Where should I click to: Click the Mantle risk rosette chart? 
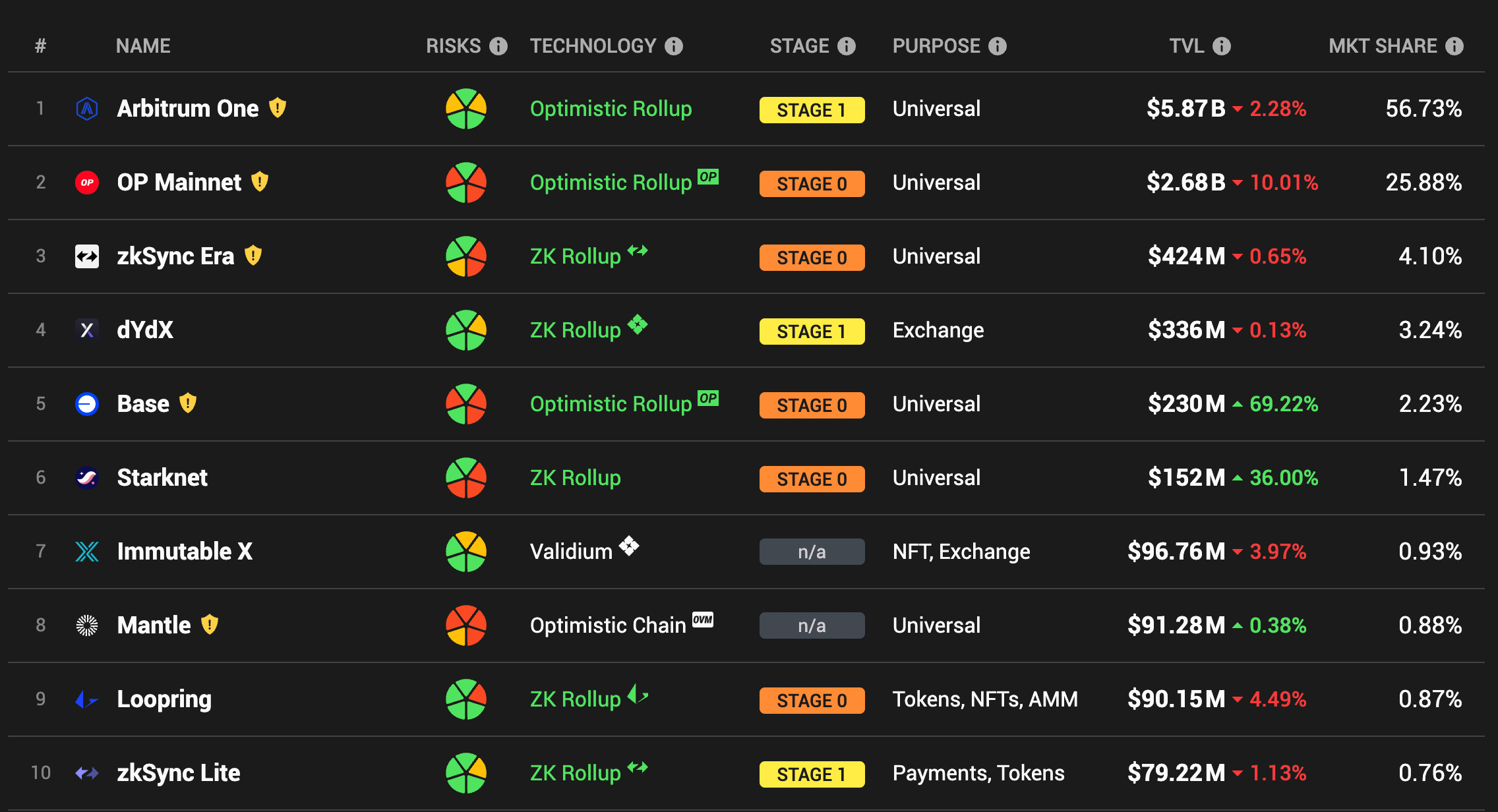(466, 625)
